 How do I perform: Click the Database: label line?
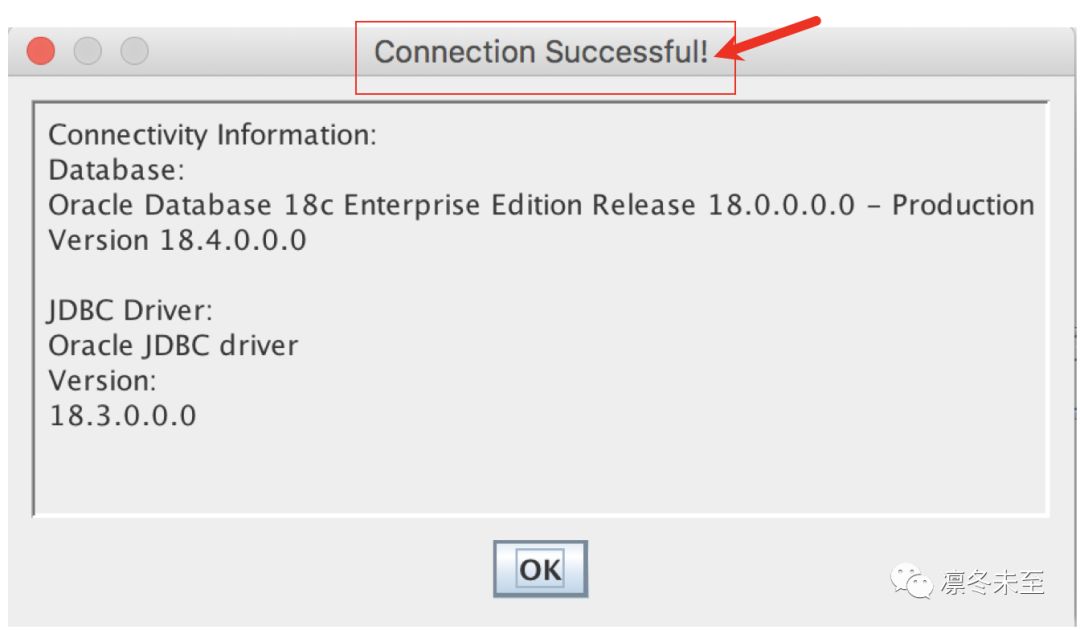pos(116,170)
